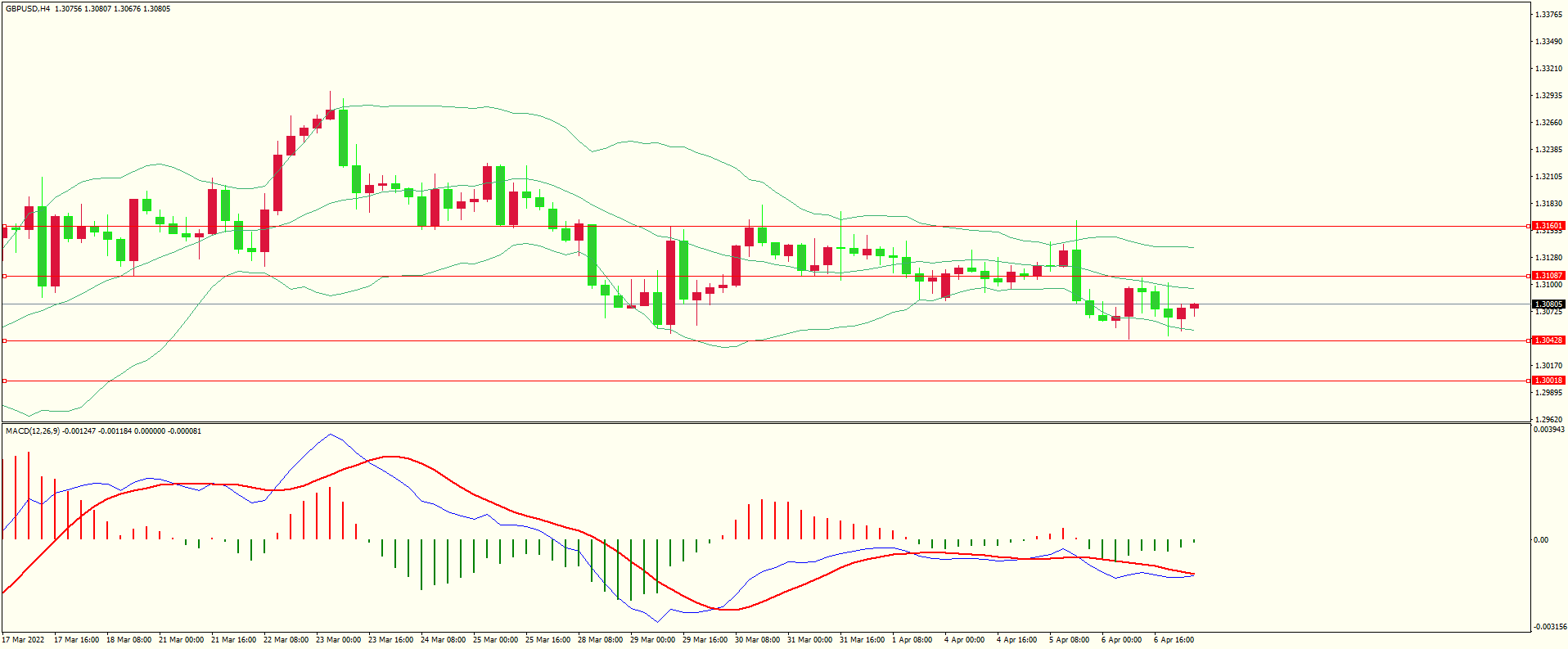Viewport: 1568px width, 649px height.
Task: Click left handle of 1.30018 horizontal line
Action: (x=4, y=381)
